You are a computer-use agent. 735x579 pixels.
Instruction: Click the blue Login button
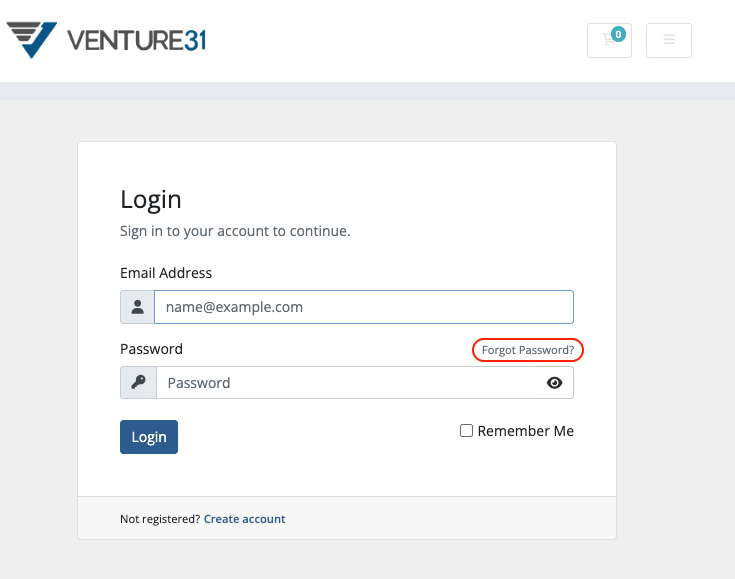pos(149,437)
